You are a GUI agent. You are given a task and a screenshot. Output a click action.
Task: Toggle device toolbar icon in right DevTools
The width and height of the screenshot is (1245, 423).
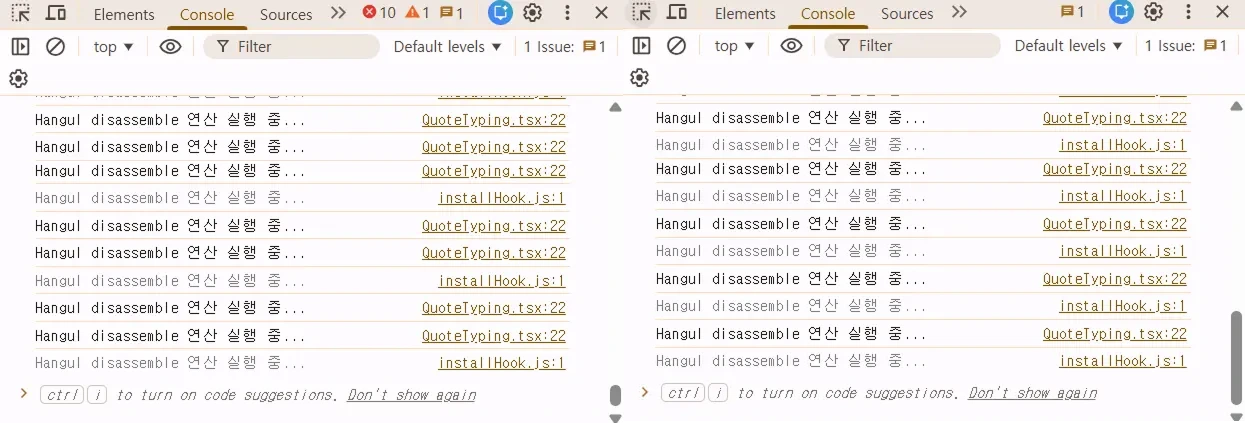click(x=677, y=13)
